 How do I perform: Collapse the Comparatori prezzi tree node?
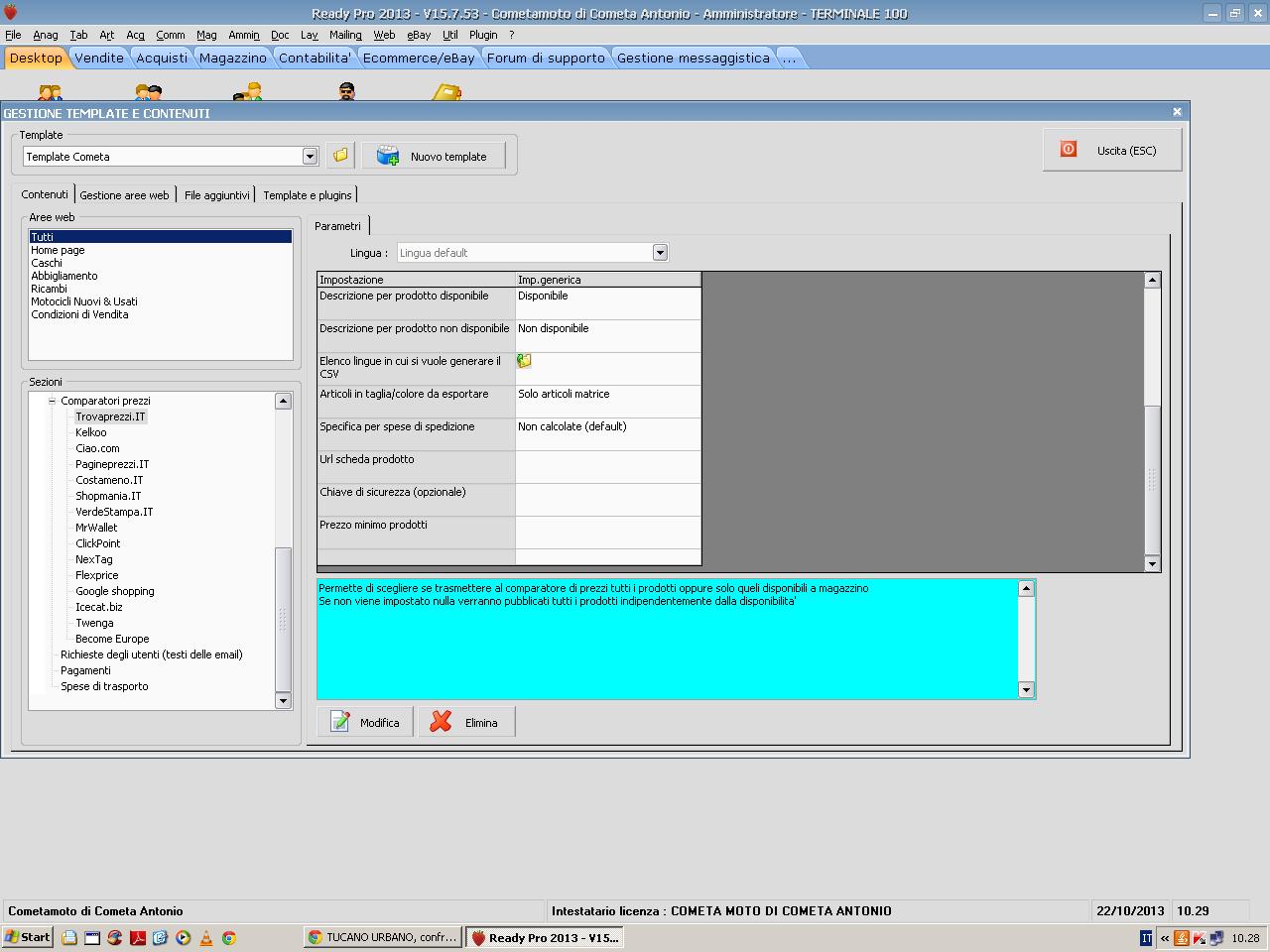click(x=53, y=401)
